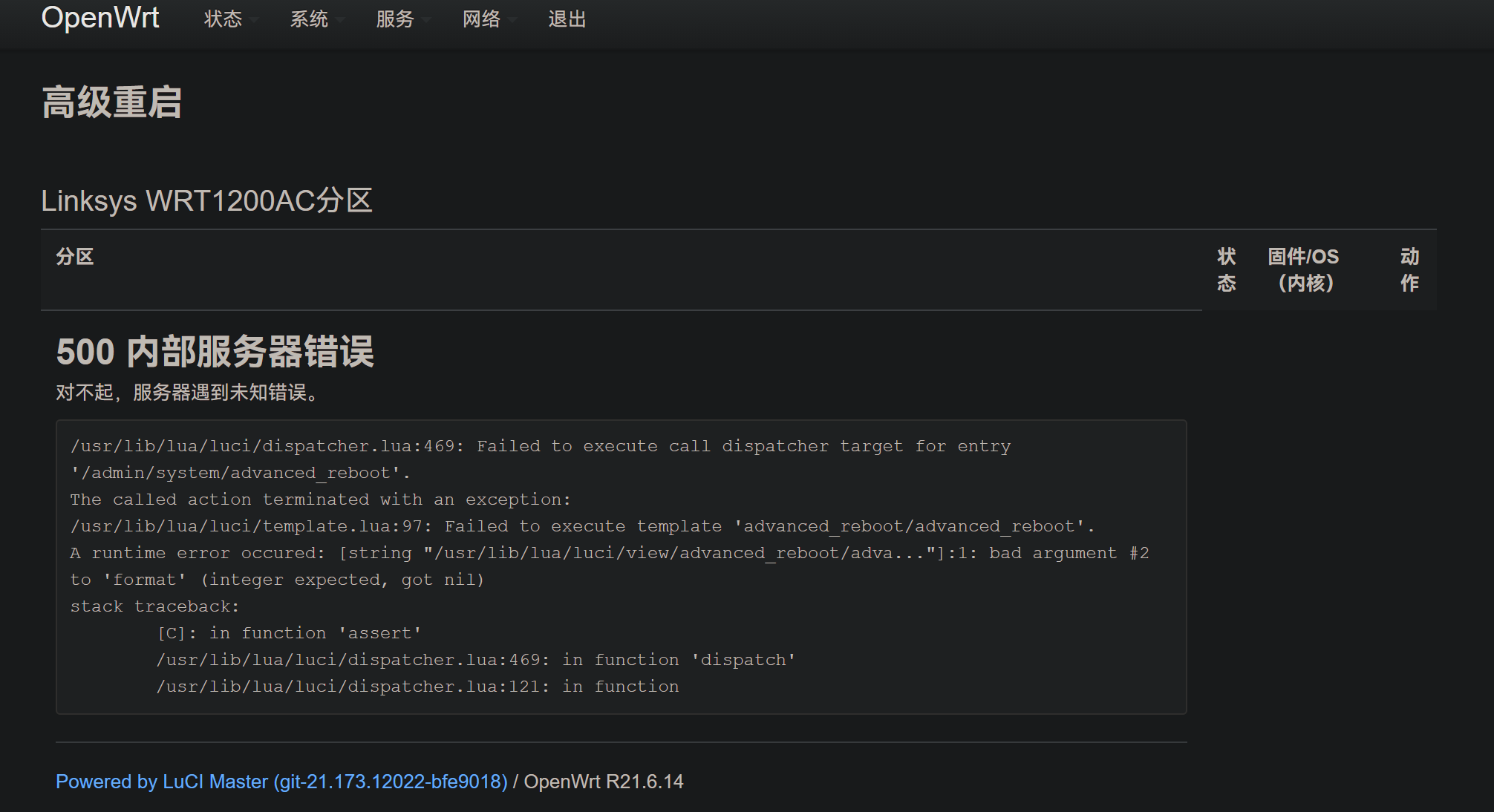Viewport: 1494px width, 812px height.
Task: Click the OpenWrt logo text
Action: (x=100, y=18)
